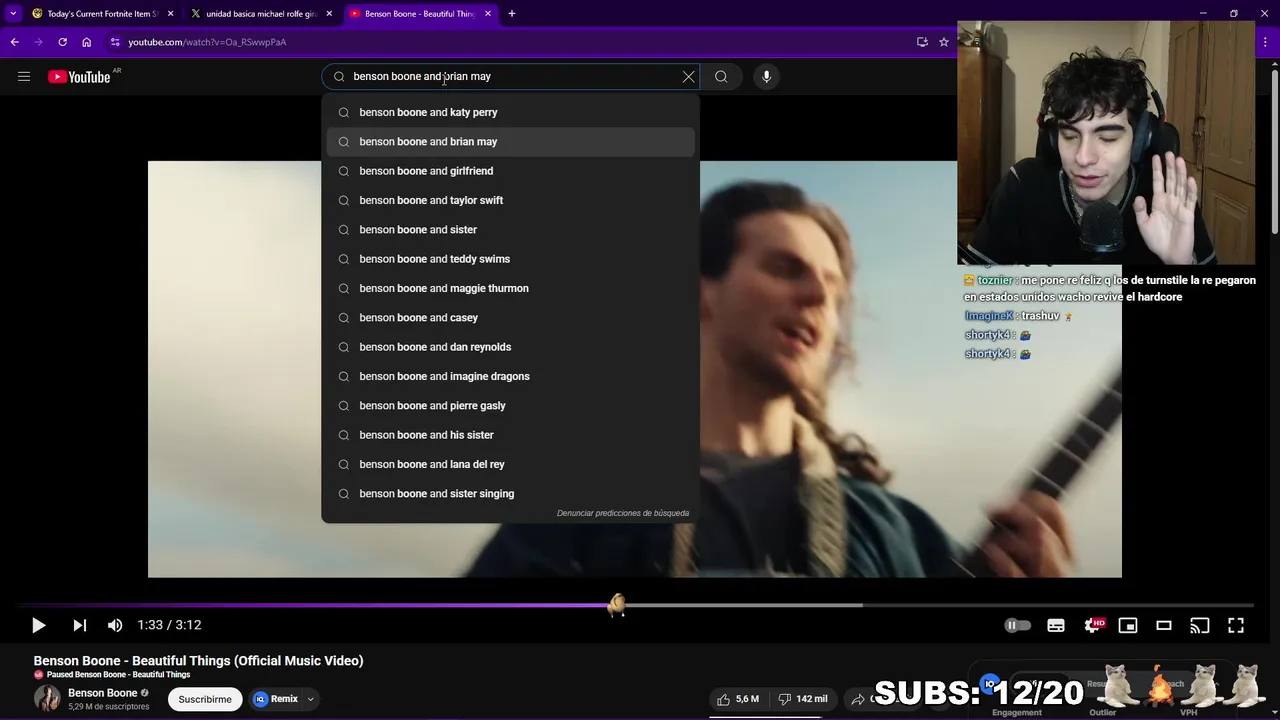Go to YouTube home via logo
Screen dimensions: 1280x720
tap(79, 77)
